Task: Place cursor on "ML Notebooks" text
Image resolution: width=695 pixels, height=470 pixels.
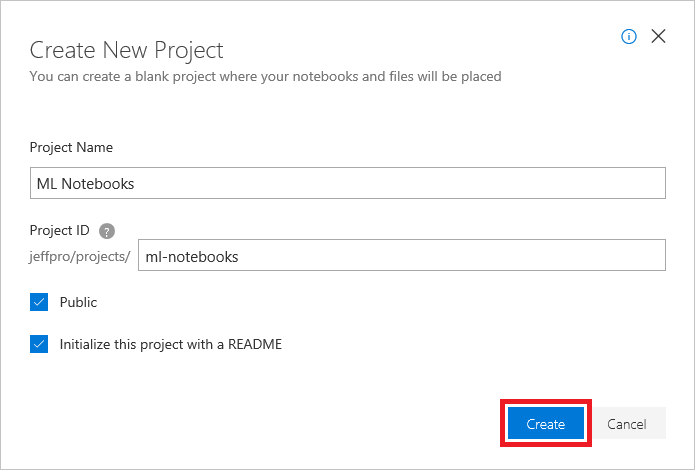Action: [85, 184]
